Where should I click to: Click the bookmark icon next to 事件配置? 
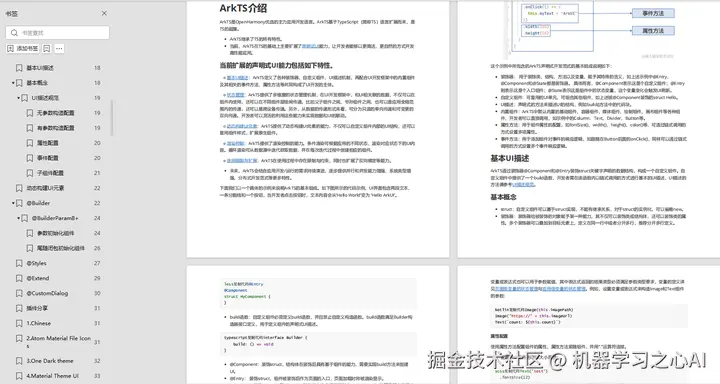coord(30,158)
